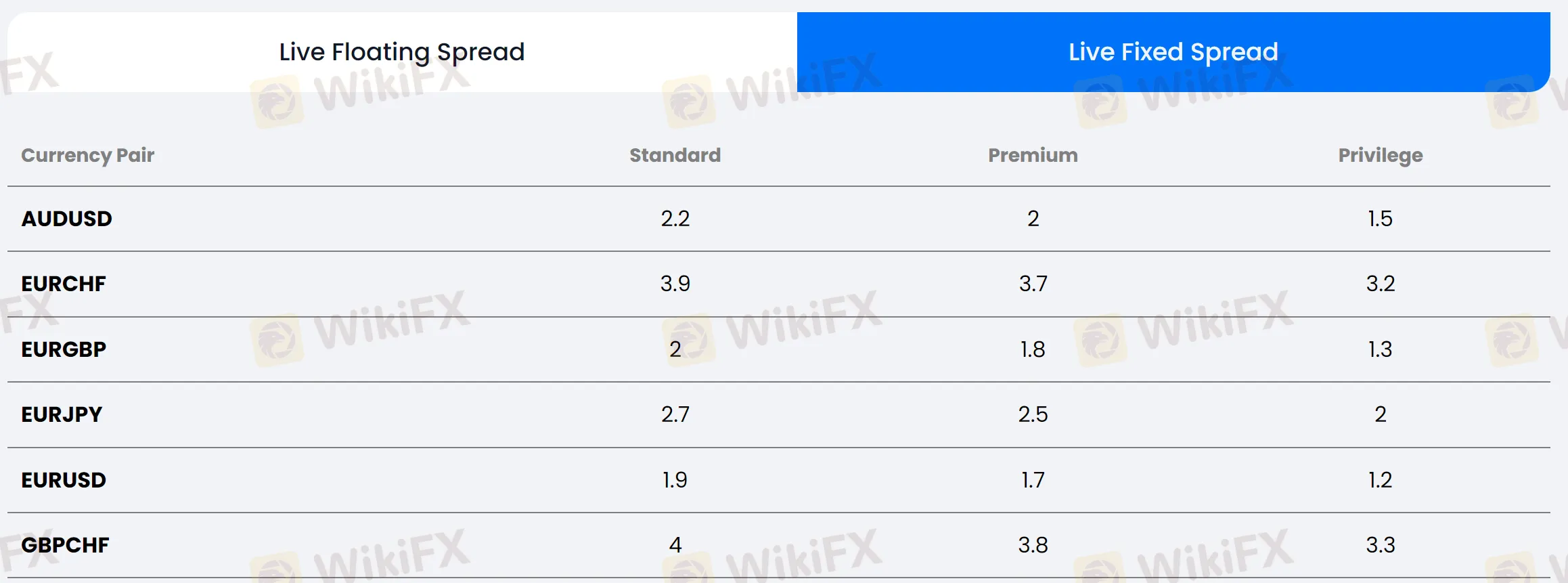Viewport: 1568px width, 583px height.
Task: Select the EURUSD currency pair row label
Action: pyautogui.click(x=64, y=480)
